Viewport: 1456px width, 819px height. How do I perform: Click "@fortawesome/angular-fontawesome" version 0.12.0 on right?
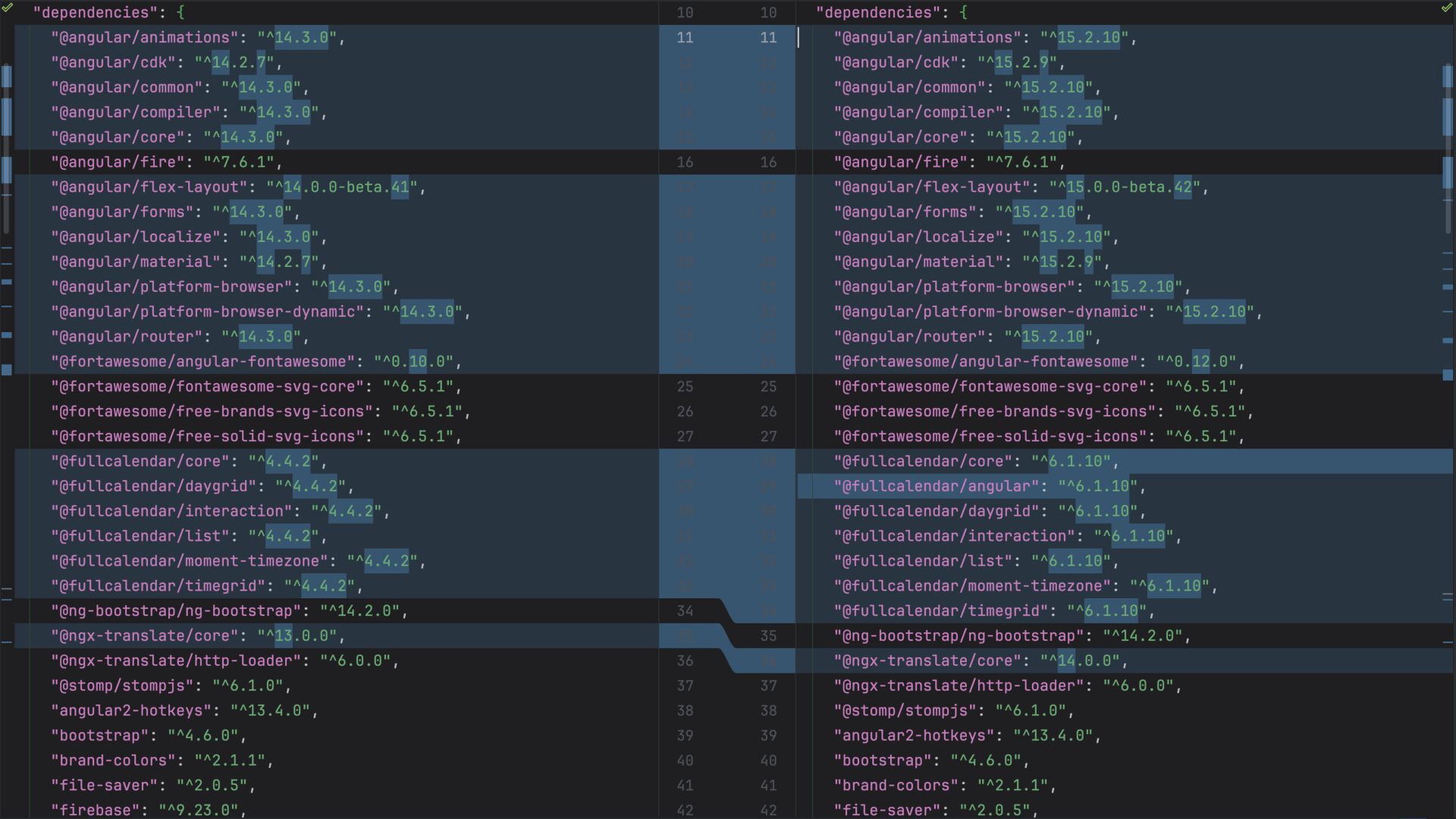1198,362
